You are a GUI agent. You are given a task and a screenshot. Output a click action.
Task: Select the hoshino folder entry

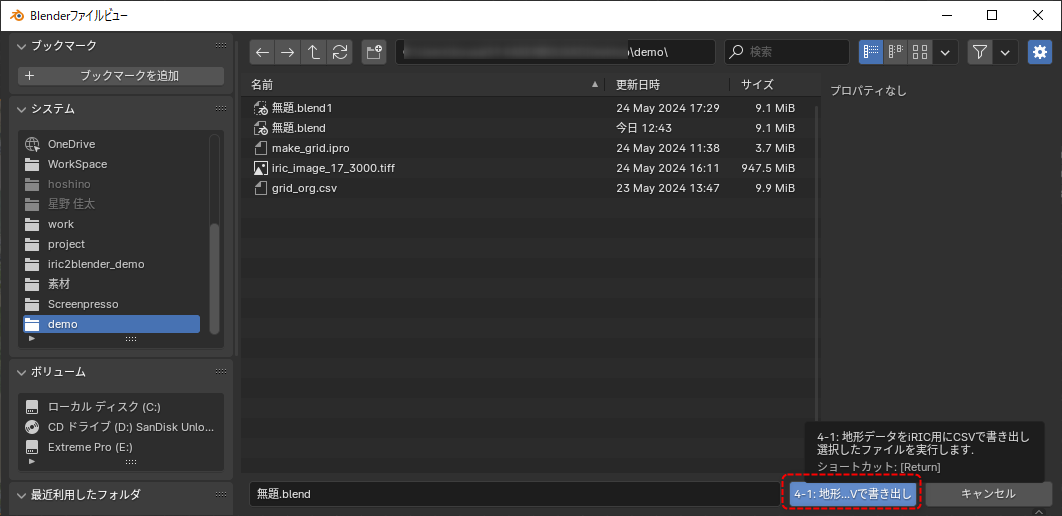tap(112, 184)
